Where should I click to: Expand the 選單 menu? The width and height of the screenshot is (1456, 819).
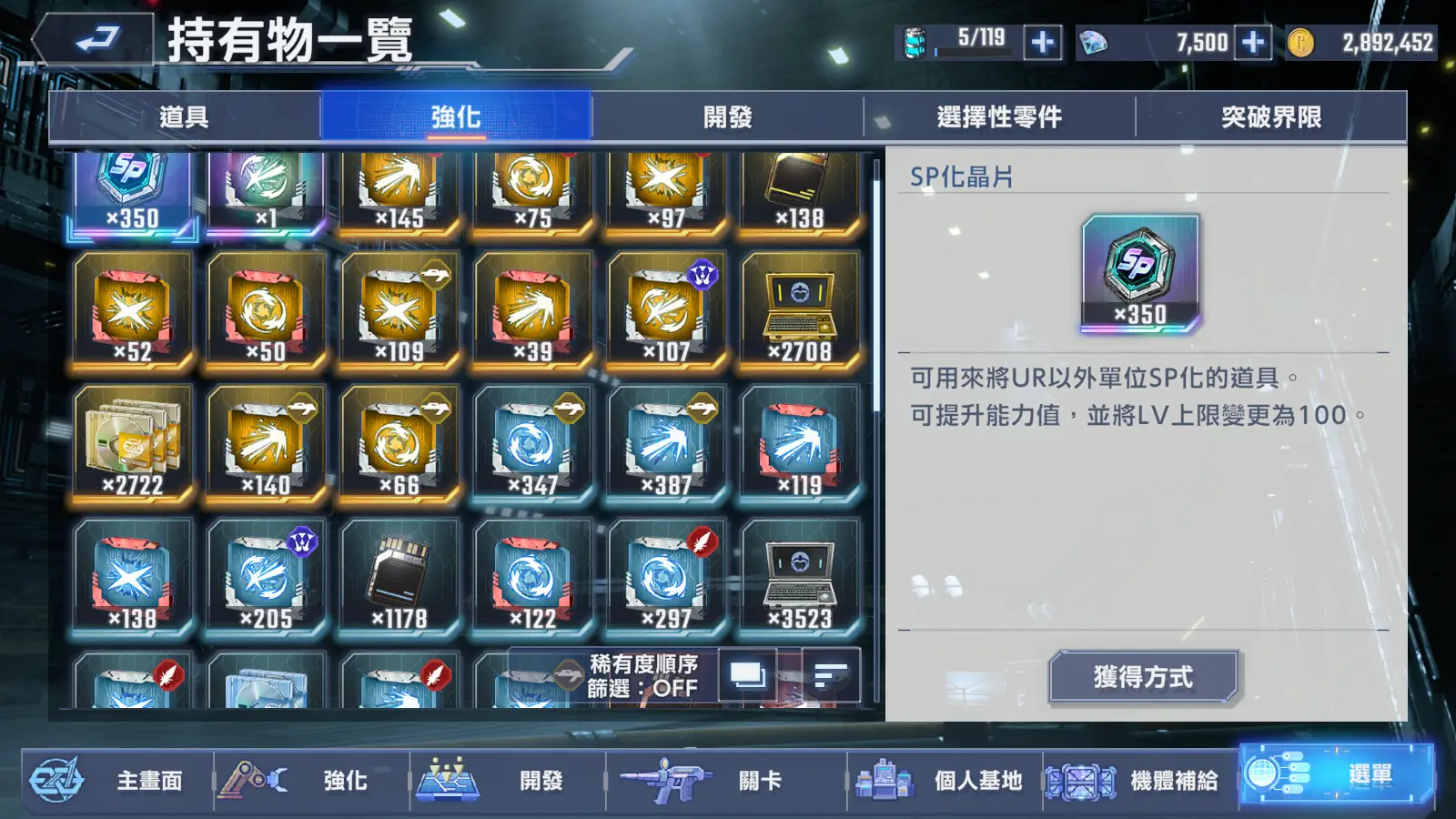pyautogui.click(x=1336, y=775)
